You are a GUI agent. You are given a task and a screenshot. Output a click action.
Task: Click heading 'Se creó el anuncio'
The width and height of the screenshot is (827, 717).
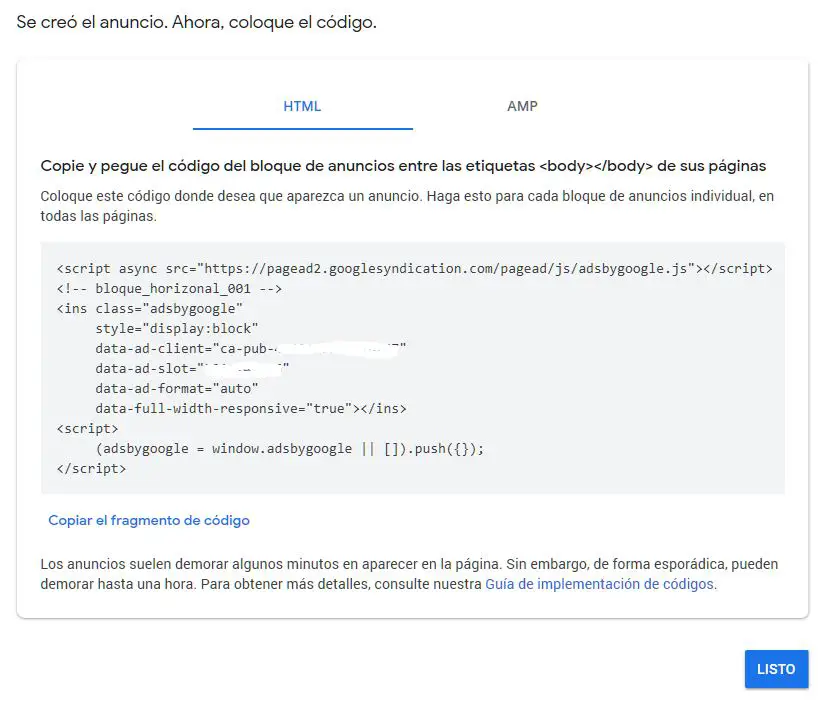coord(196,22)
